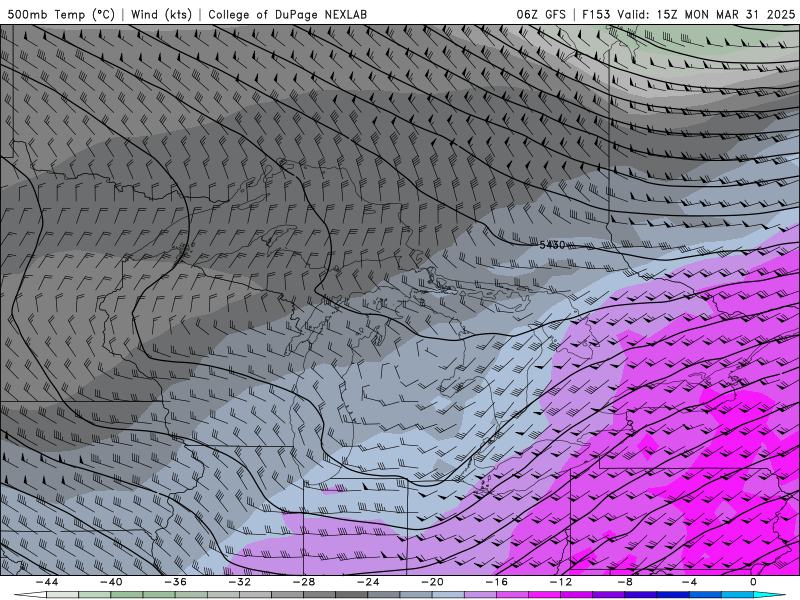Click the -40 colorbar label
Image resolution: width=800 pixels, height=600 pixels.
(111, 582)
